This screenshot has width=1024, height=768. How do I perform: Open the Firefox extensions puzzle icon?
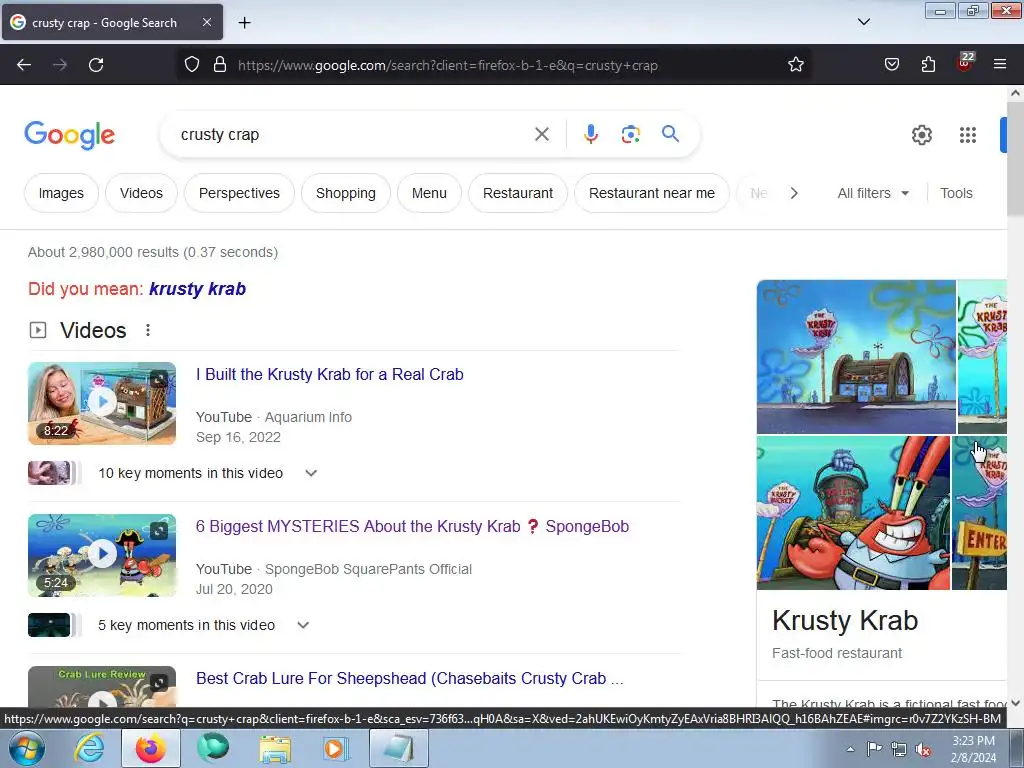pos(928,65)
